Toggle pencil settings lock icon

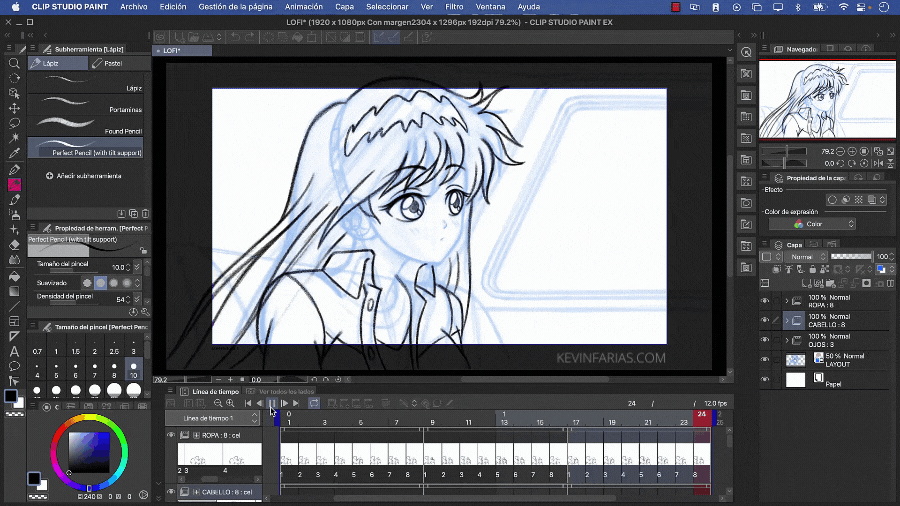pos(143,250)
